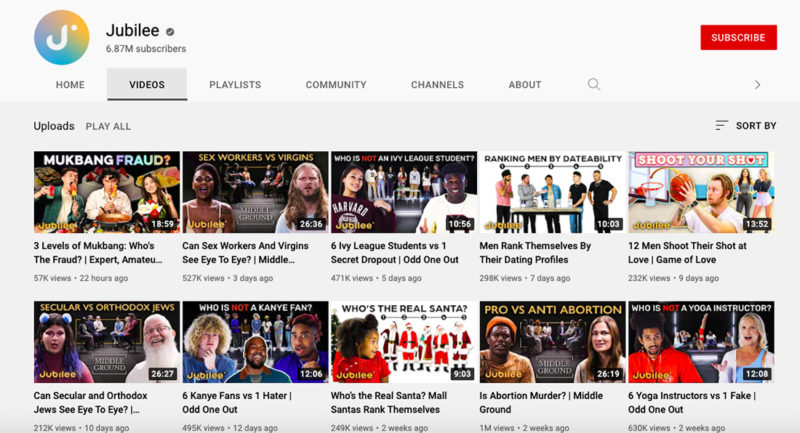
Task: Click the 9:03 duration badge
Action: [x=462, y=374]
